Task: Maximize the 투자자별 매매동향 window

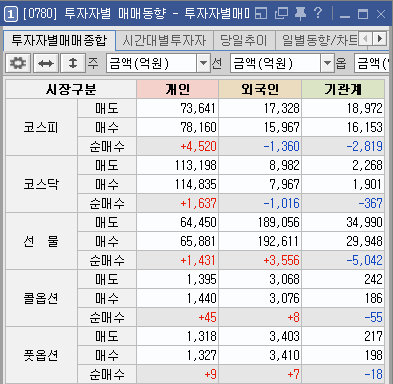Action: [363, 14]
